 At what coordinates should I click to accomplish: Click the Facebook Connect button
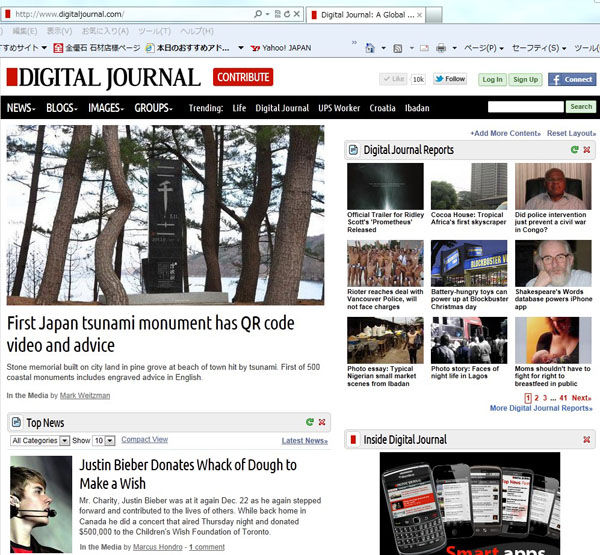[x=572, y=80]
